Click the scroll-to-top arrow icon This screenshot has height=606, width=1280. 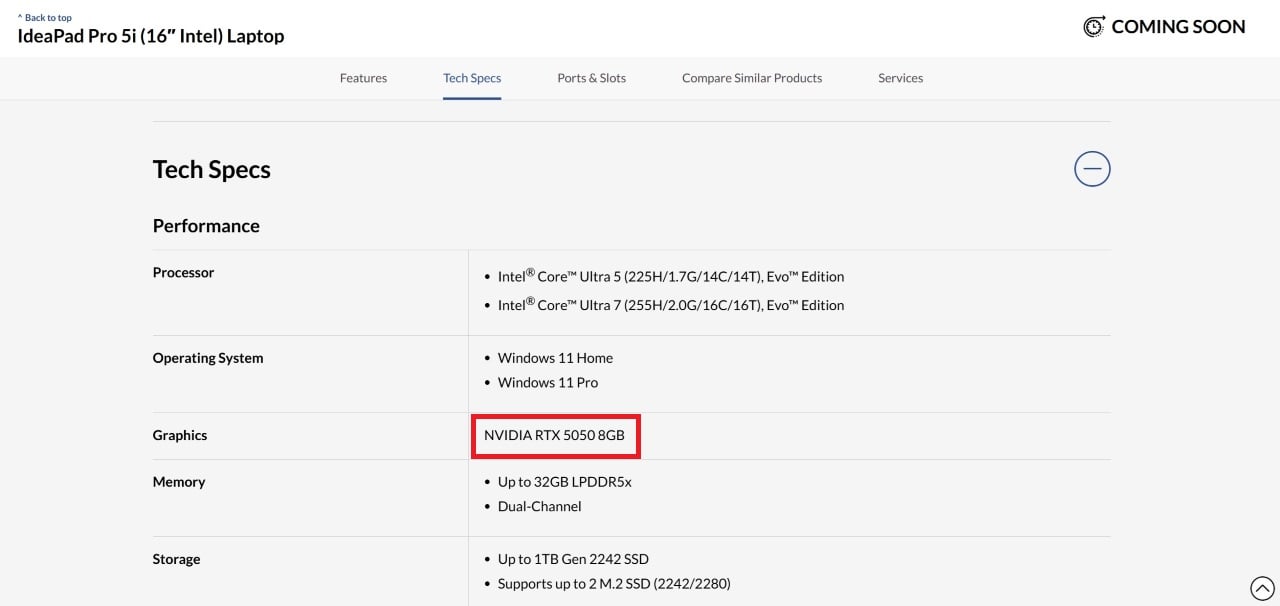tap(1263, 589)
